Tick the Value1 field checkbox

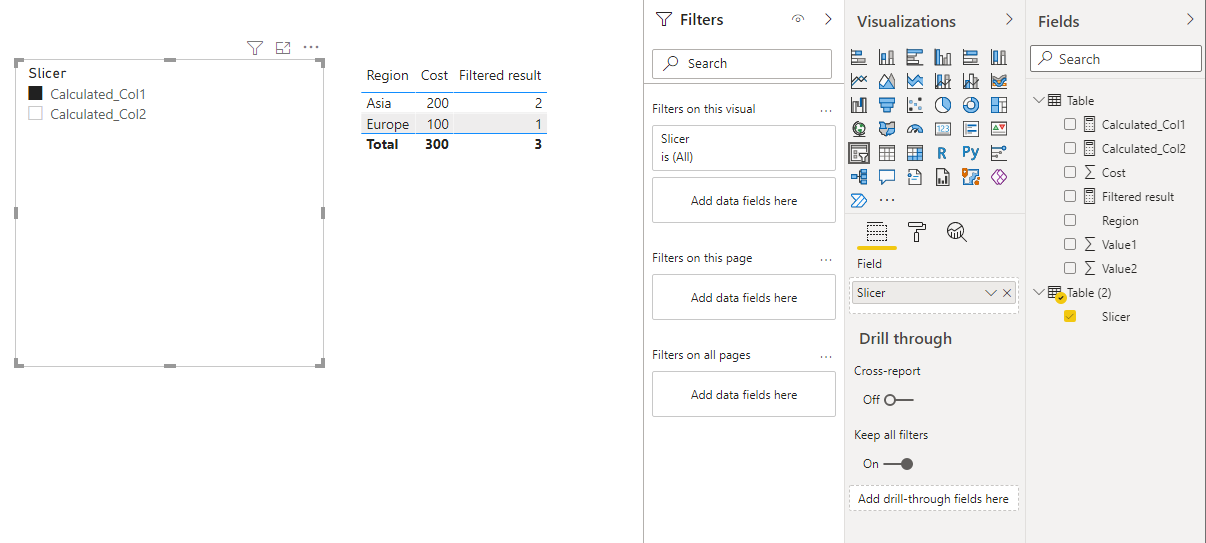point(1070,244)
